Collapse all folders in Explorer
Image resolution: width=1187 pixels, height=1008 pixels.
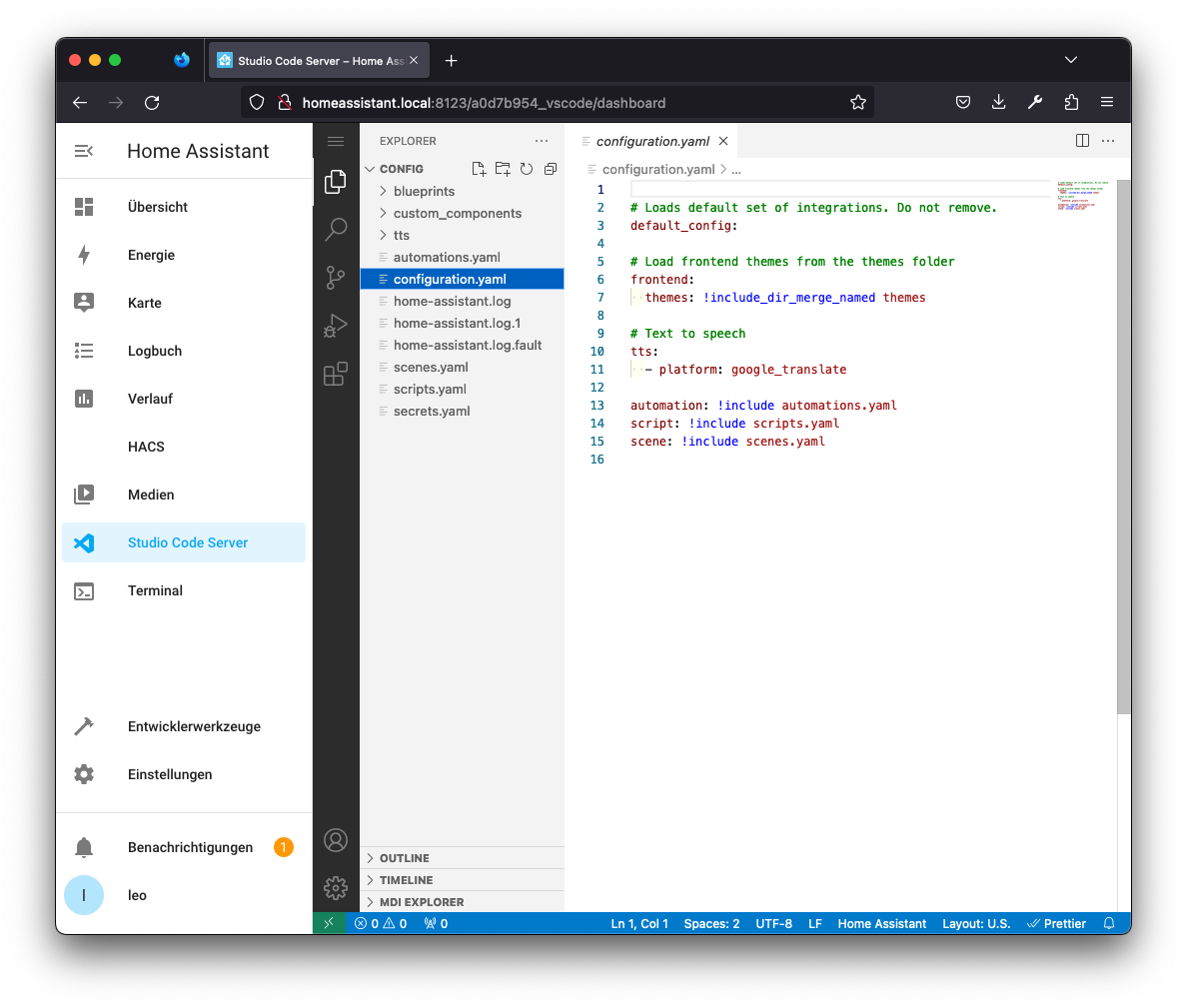551,169
